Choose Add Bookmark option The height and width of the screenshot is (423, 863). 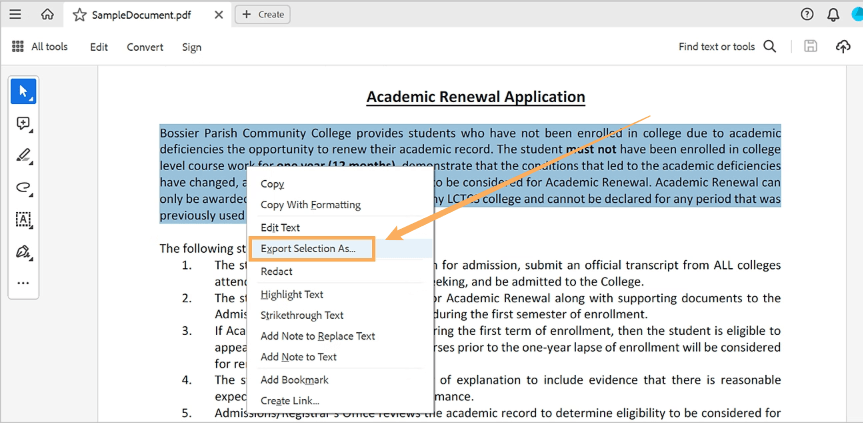[340, 380]
